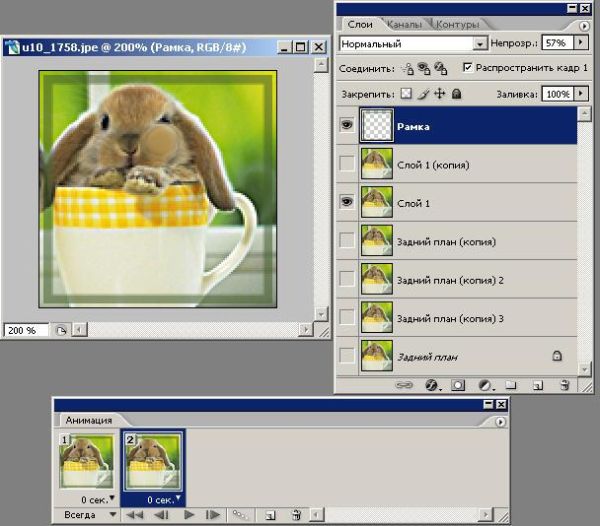
Task: Click the Непрозр. 57% opacity field
Action: pos(557,43)
